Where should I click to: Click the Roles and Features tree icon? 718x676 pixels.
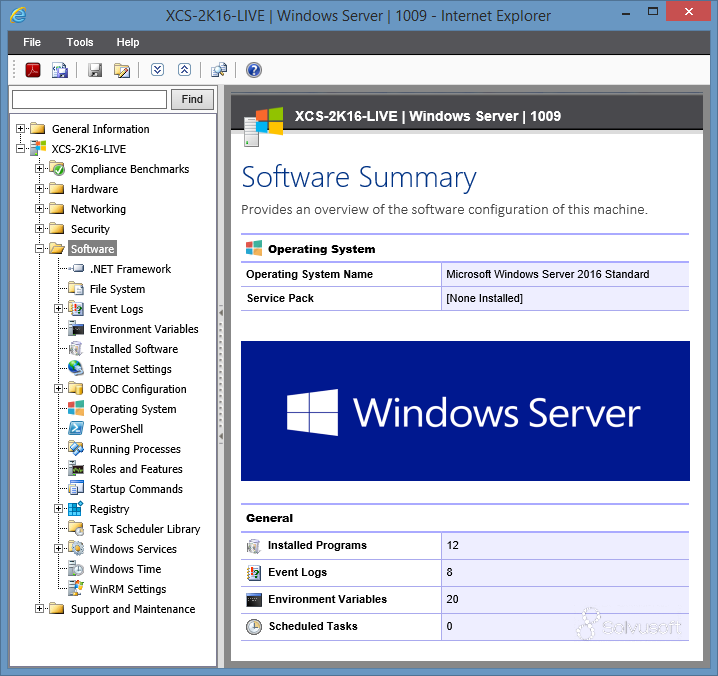click(x=76, y=469)
